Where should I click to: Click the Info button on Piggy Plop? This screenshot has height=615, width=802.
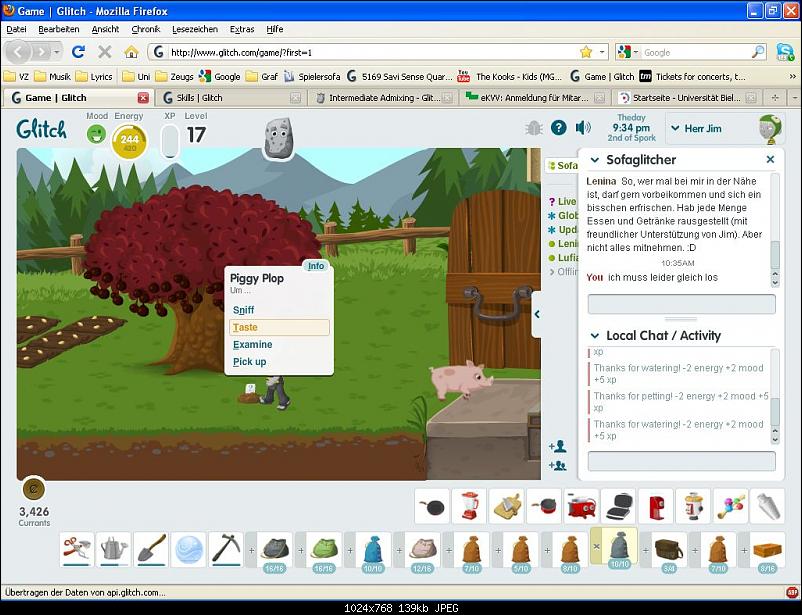[x=316, y=266]
